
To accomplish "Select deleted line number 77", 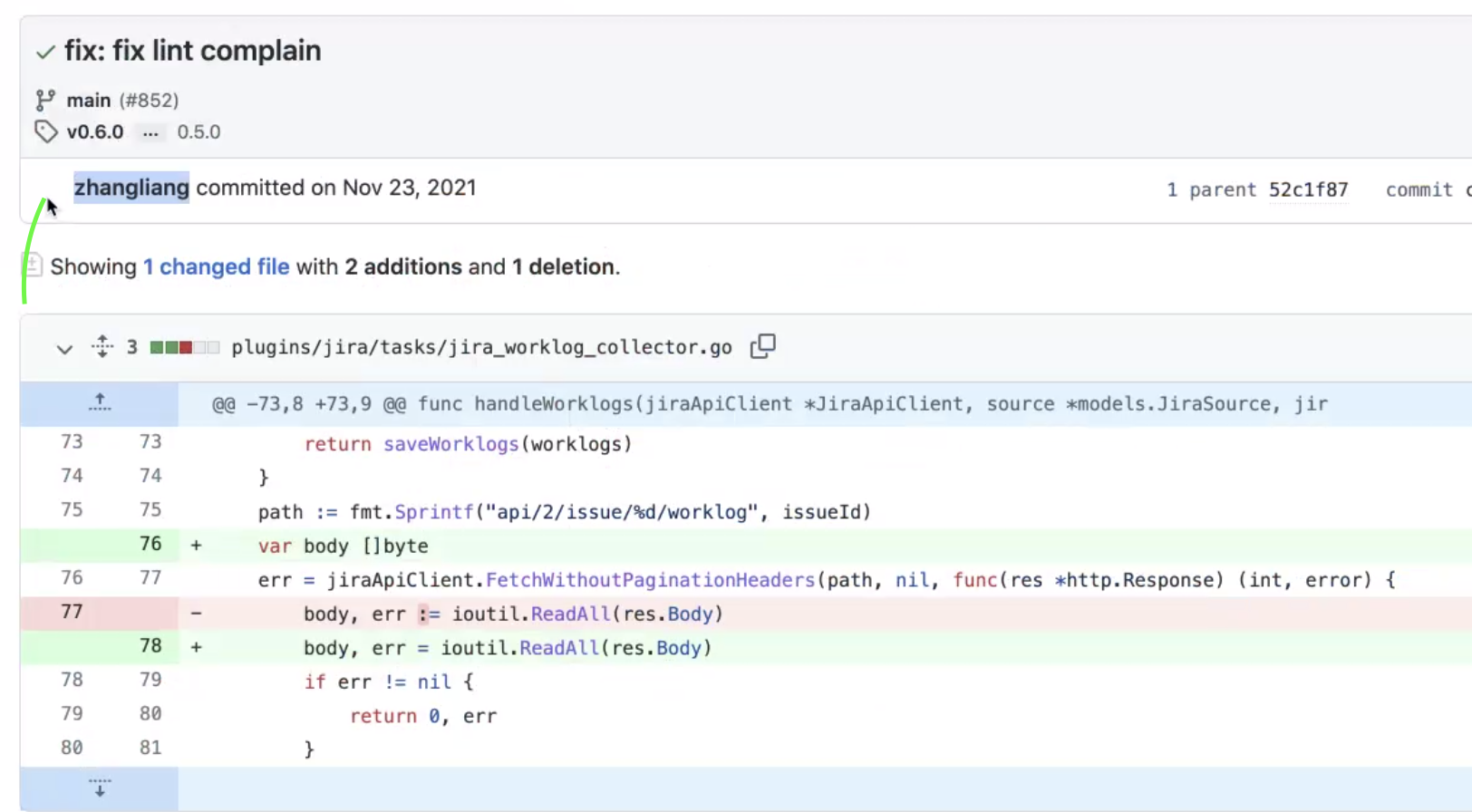I will point(72,612).
